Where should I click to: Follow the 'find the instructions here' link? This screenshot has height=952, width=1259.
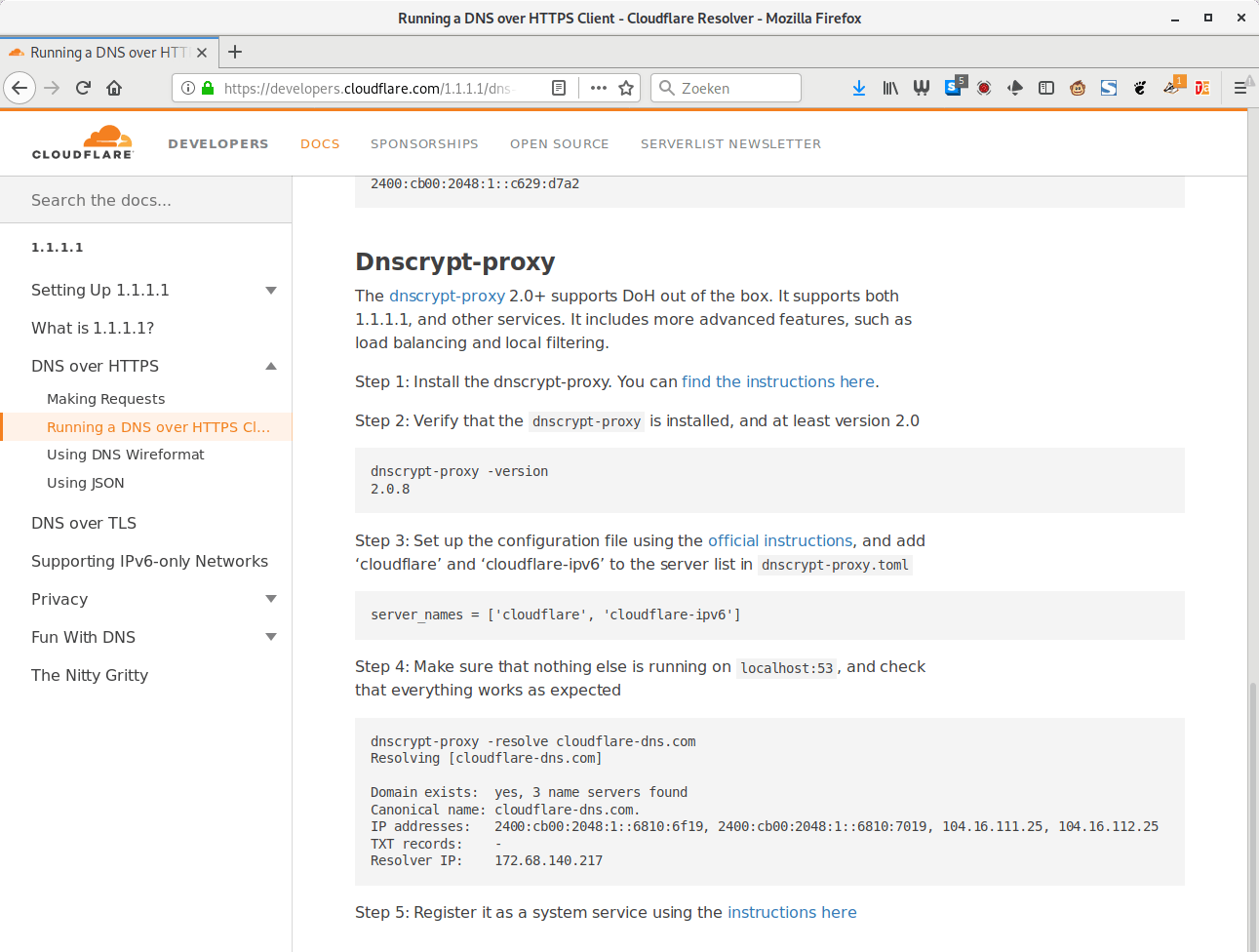point(777,382)
